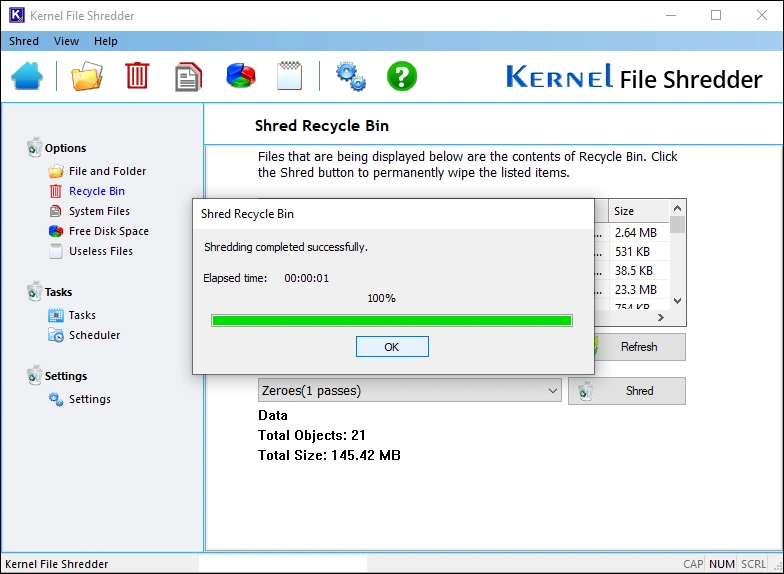Open Settings via the gears toolbar icon
This screenshot has width=784, height=574.
tap(350, 76)
